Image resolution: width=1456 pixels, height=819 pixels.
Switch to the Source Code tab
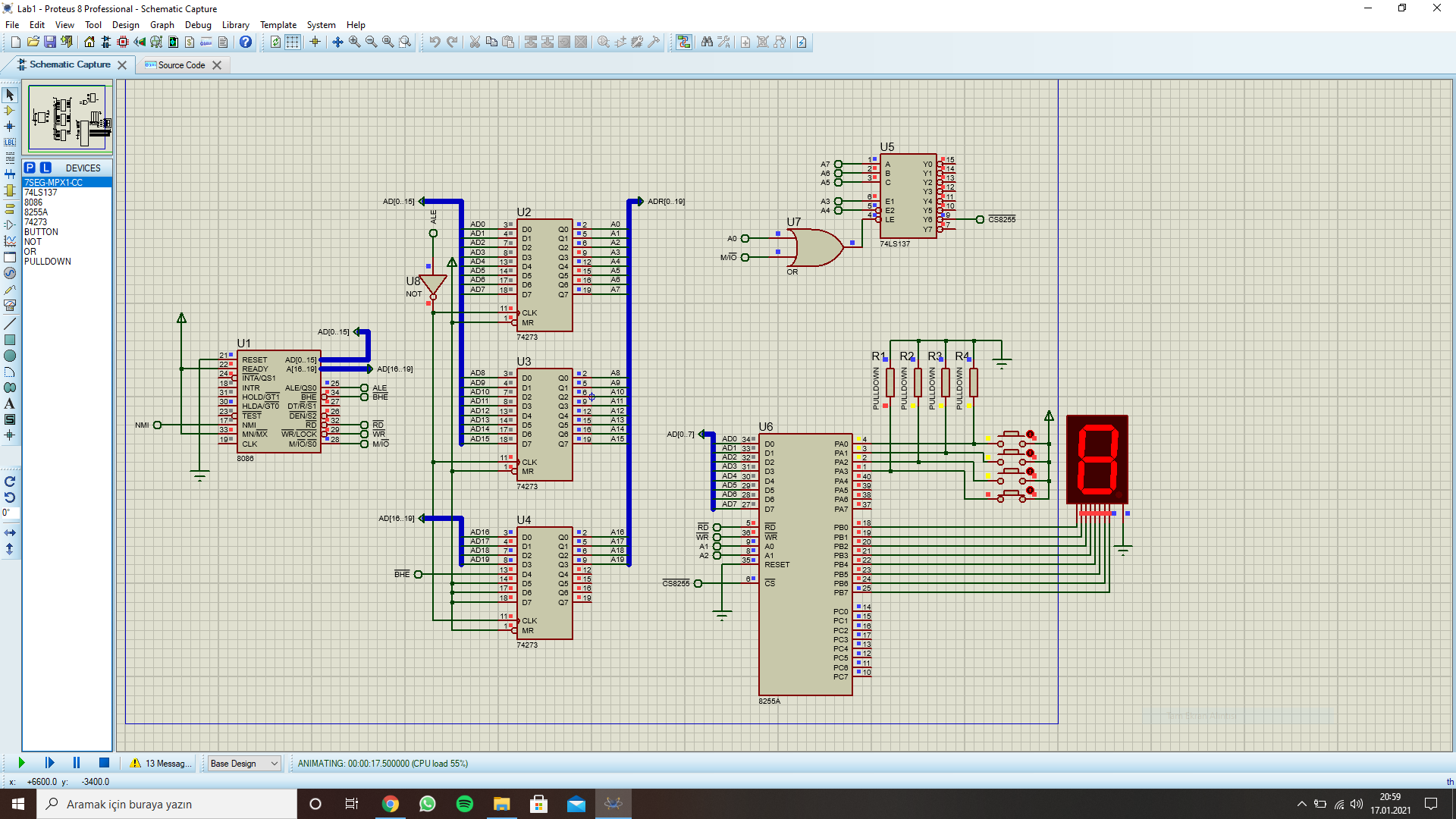click(181, 65)
